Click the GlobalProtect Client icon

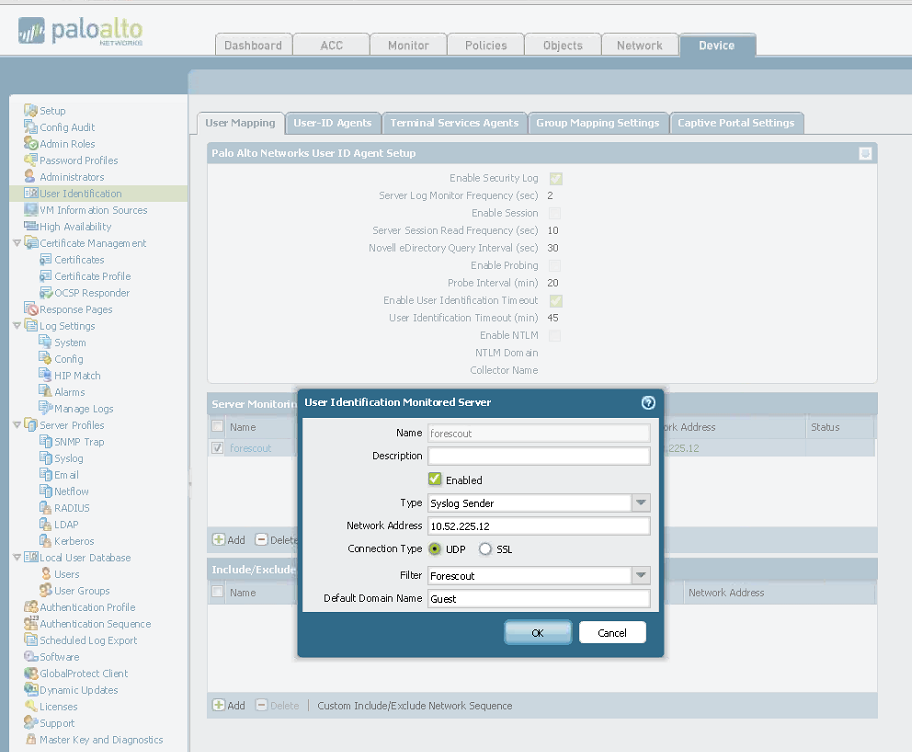coord(31,674)
